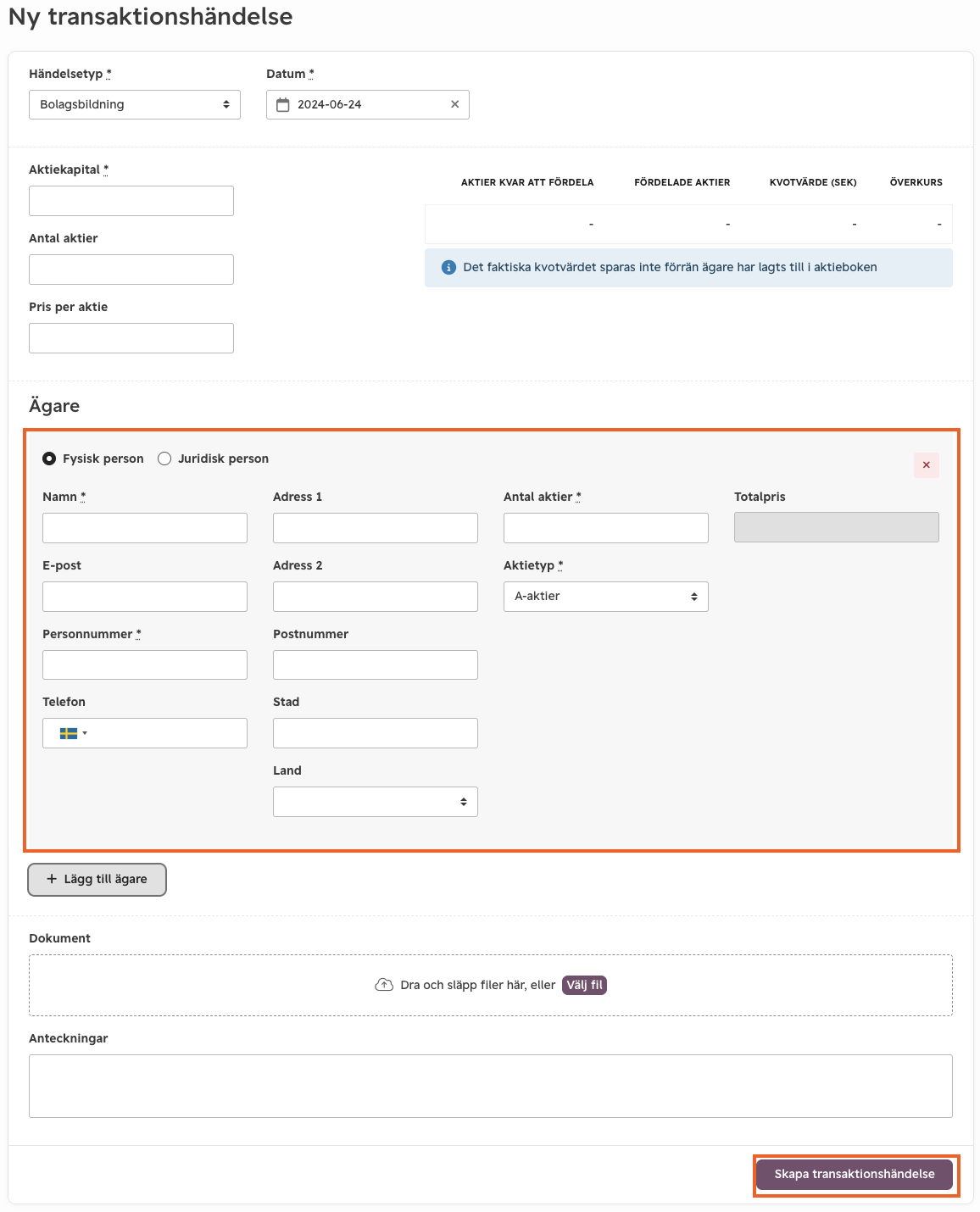Click the AKTIER KVAR ATT FÖRDELA column header
The width and height of the screenshot is (980, 1212).
(x=527, y=182)
